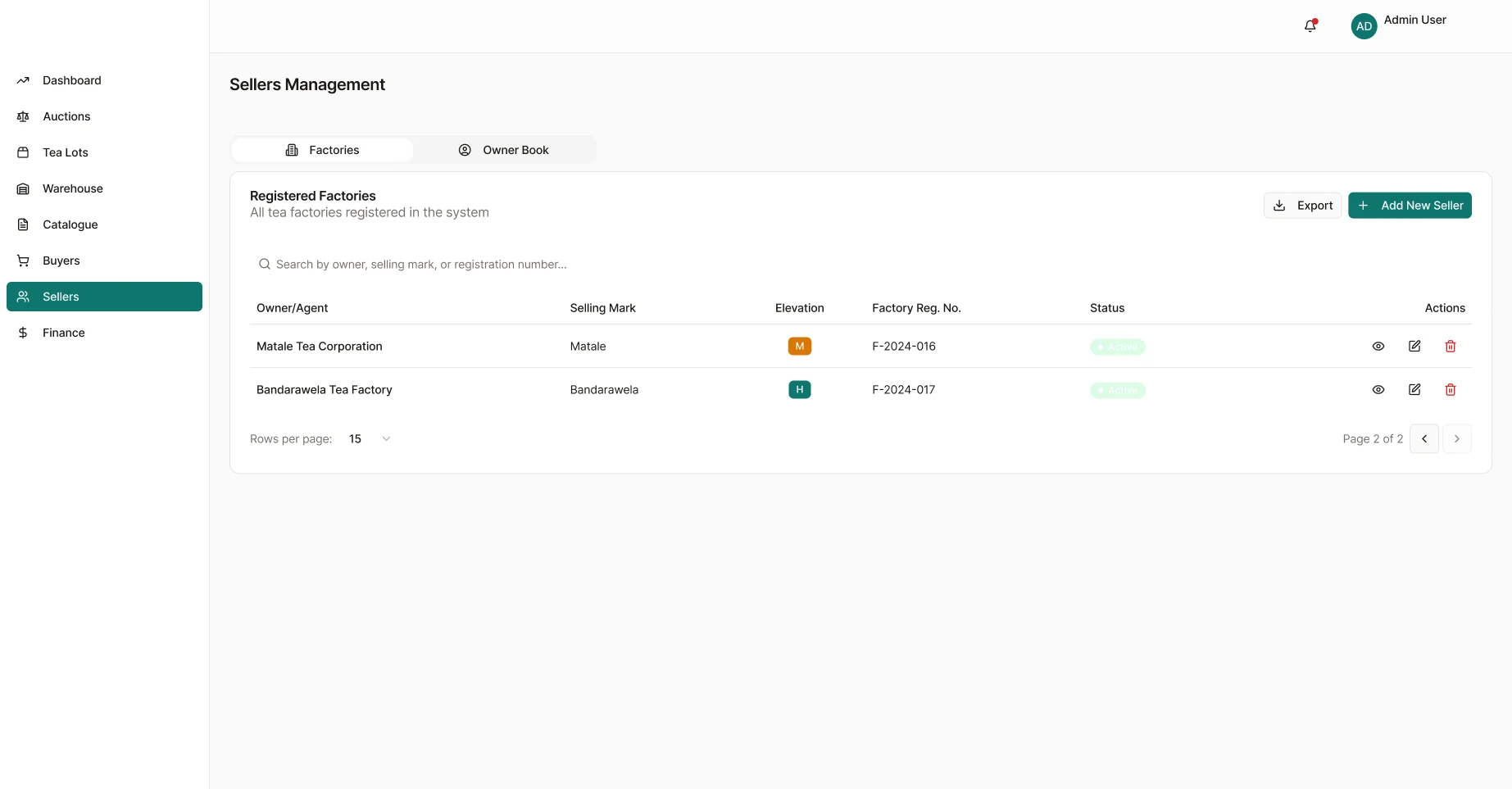Export the registered factories list
Screen dimensions: 1512x789
pos(1302,206)
